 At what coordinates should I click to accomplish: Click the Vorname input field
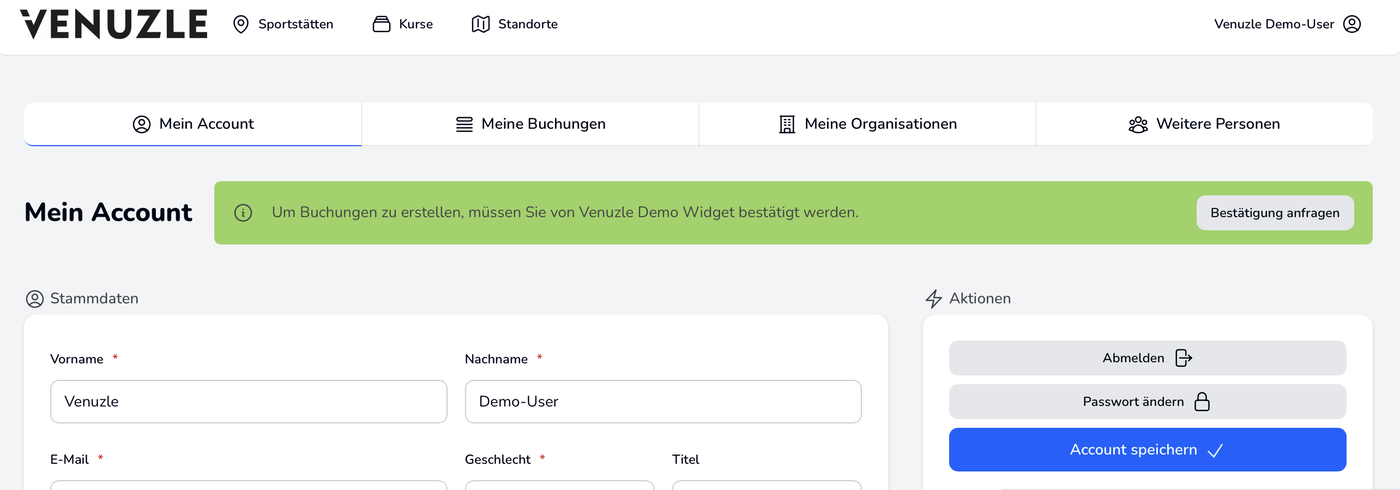point(248,401)
